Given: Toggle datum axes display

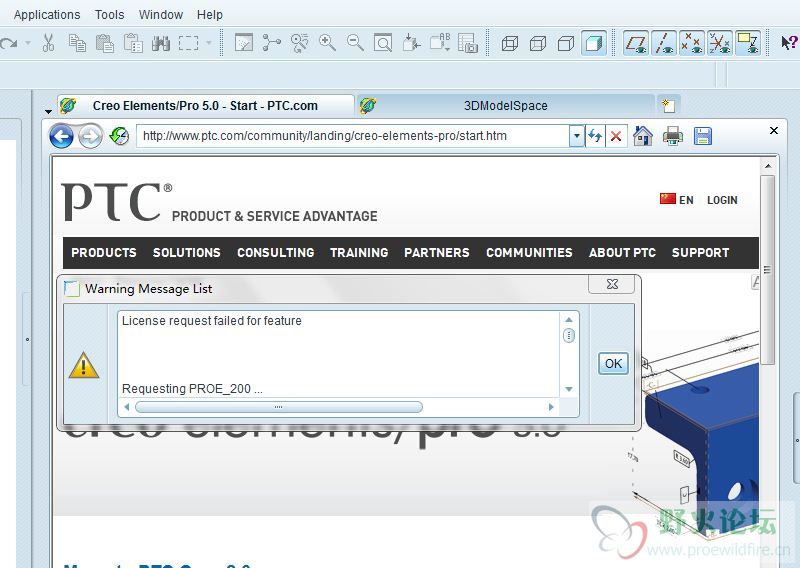Looking at the screenshot, I should [664, 43].
